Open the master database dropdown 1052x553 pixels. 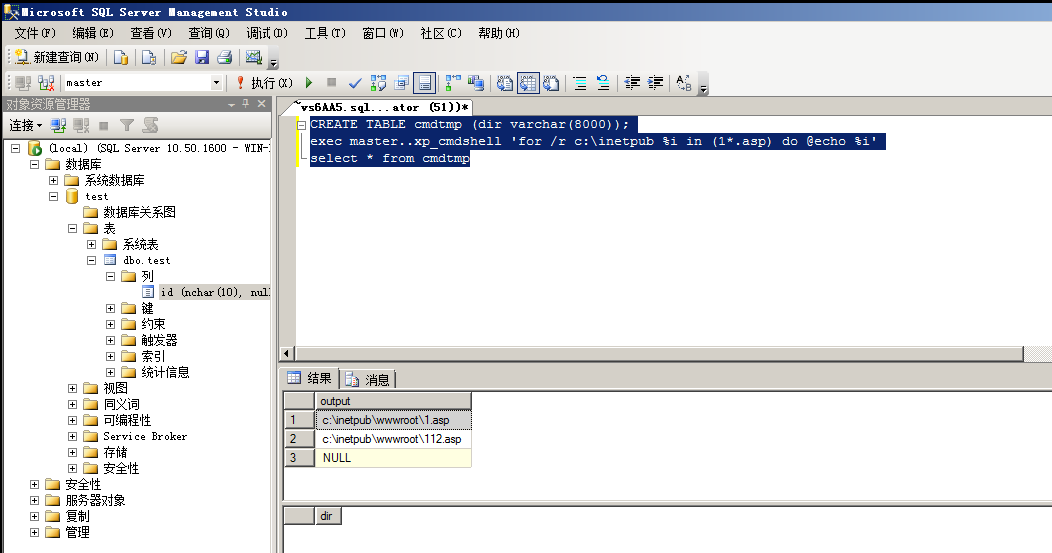(216, 83)
